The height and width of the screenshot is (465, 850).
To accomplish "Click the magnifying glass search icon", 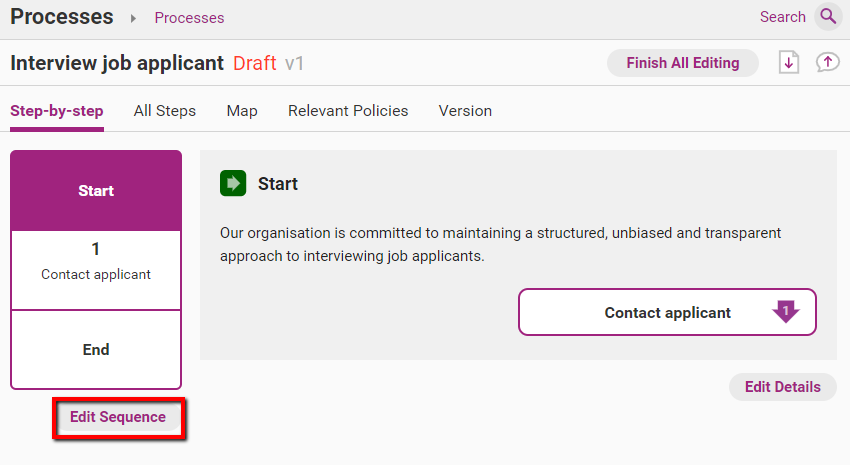I will [x=828, y=17].
